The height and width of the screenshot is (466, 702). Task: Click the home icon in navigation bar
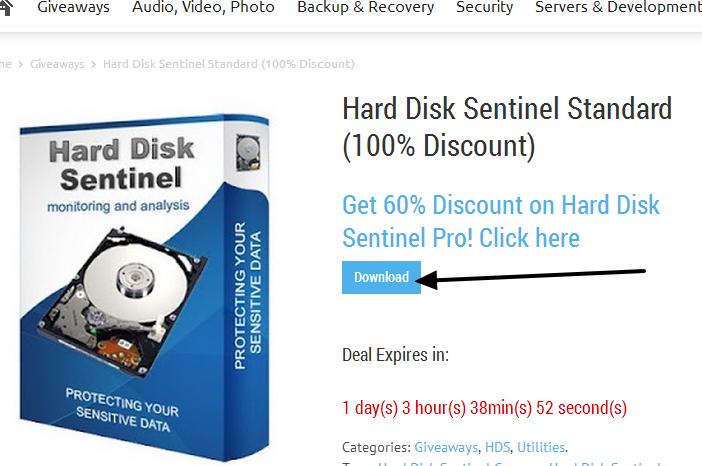[6, 7]
